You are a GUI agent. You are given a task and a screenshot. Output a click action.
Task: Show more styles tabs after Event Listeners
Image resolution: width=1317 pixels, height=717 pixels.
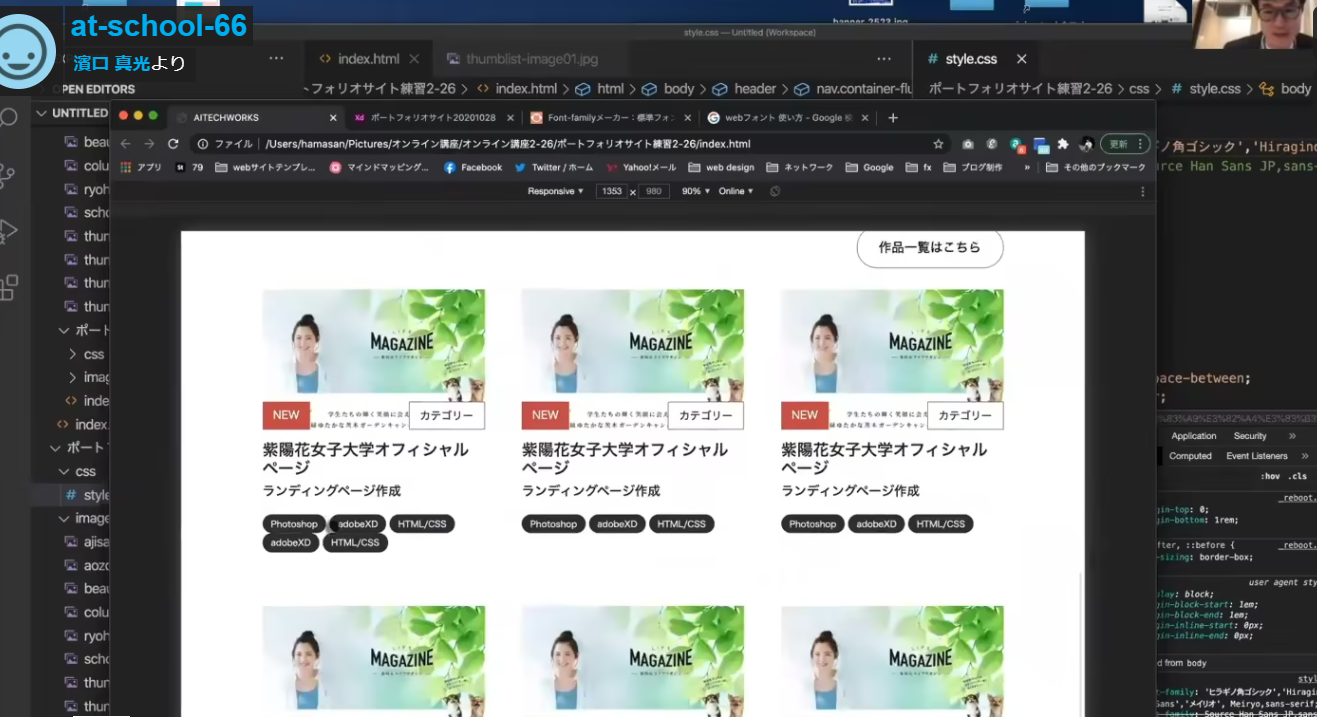(x=1304, y=456)
